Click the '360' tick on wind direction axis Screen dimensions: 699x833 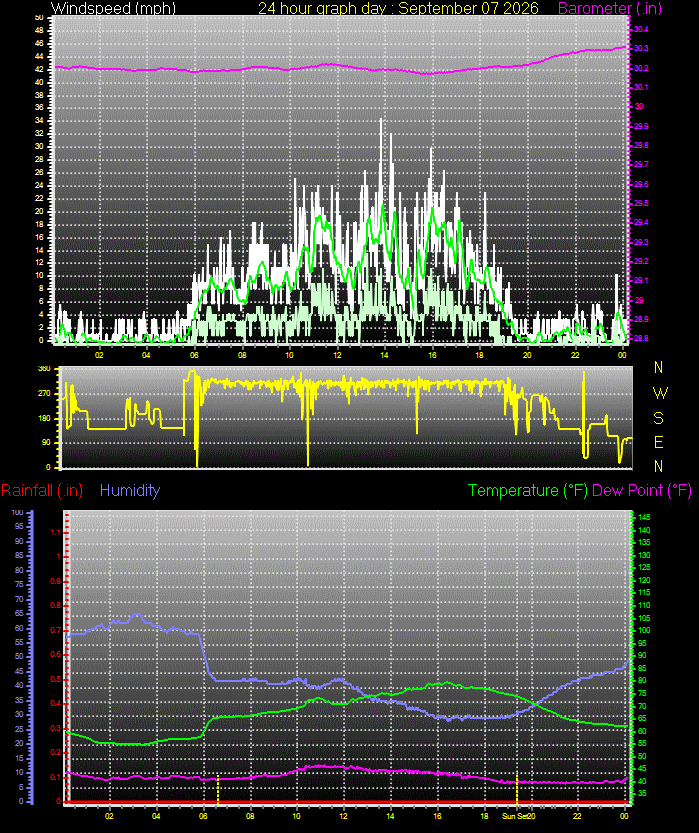[45, 368]
